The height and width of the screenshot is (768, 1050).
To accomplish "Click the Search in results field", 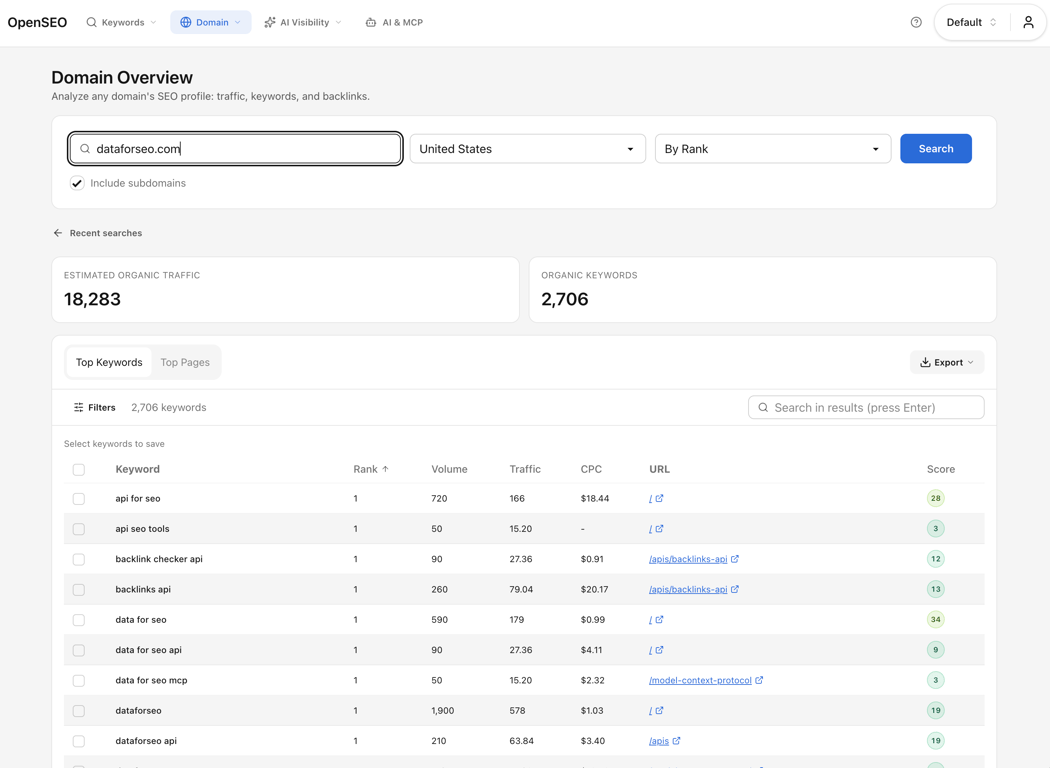I will click(x=866, y=407).
